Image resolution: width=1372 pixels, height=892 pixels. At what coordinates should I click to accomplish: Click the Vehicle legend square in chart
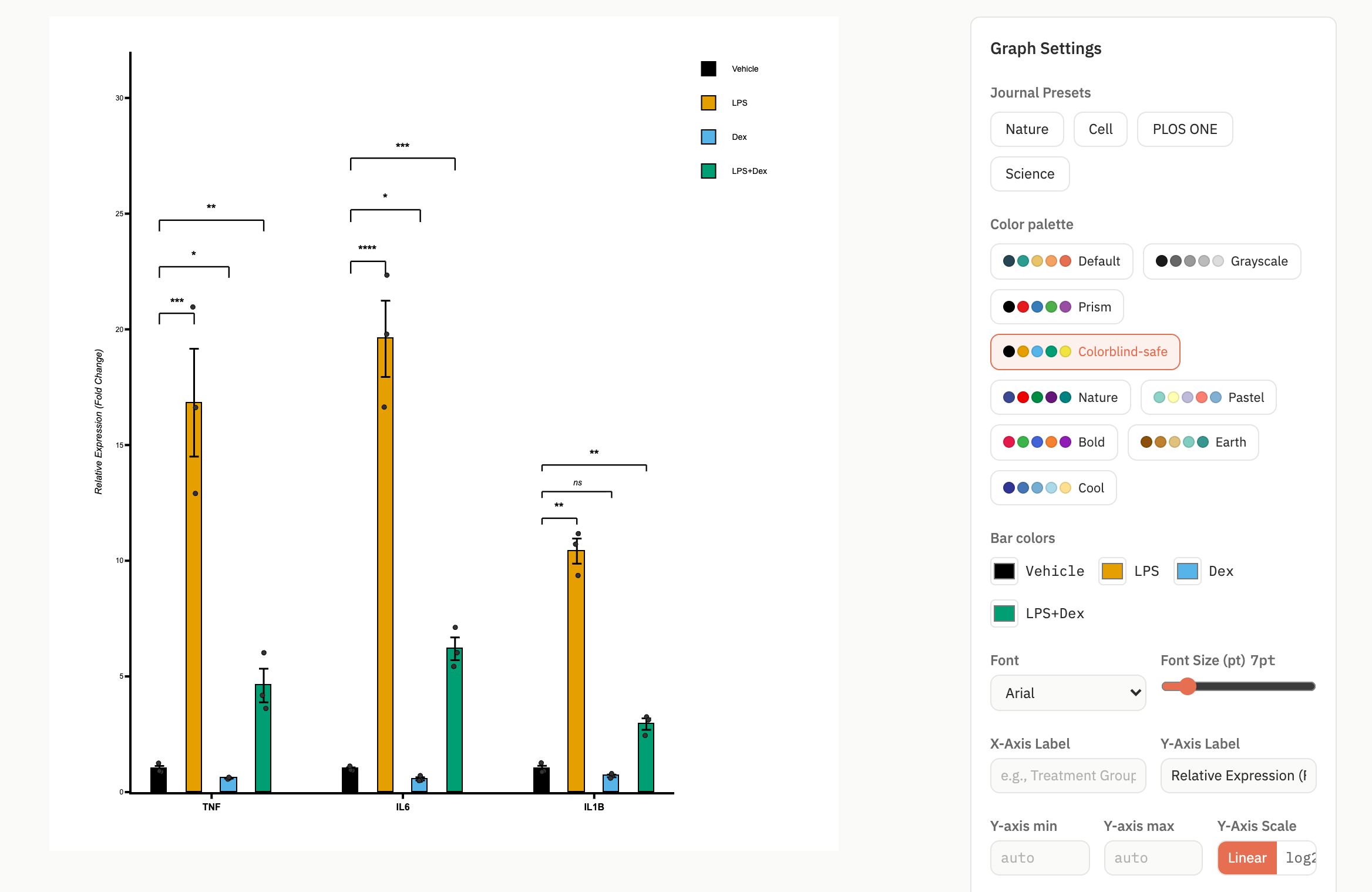[708, 69]
